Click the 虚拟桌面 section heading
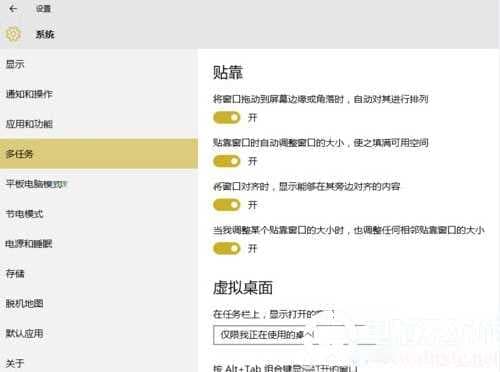This screenshot has width=500, height=372. coord(243,288)
